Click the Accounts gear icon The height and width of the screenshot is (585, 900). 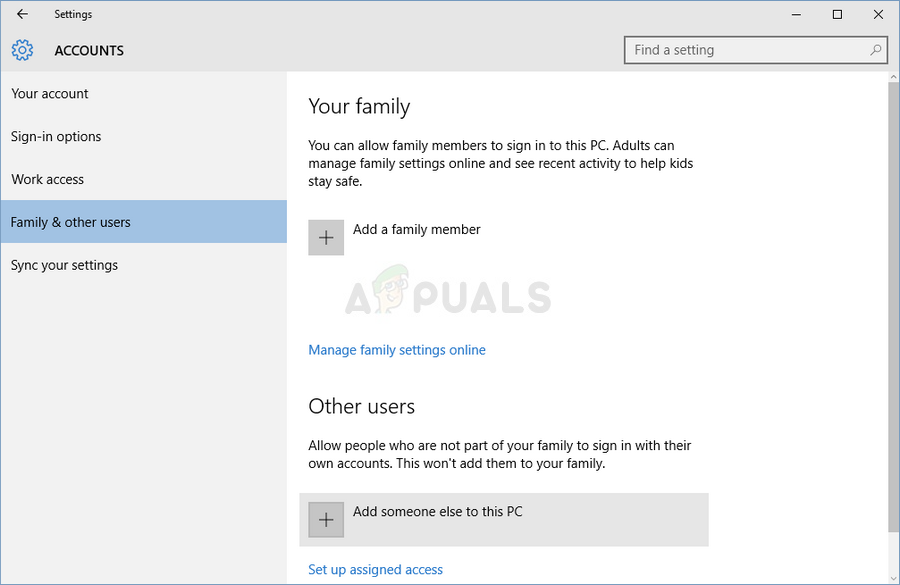pyautogui.click(x=22, y=50)
